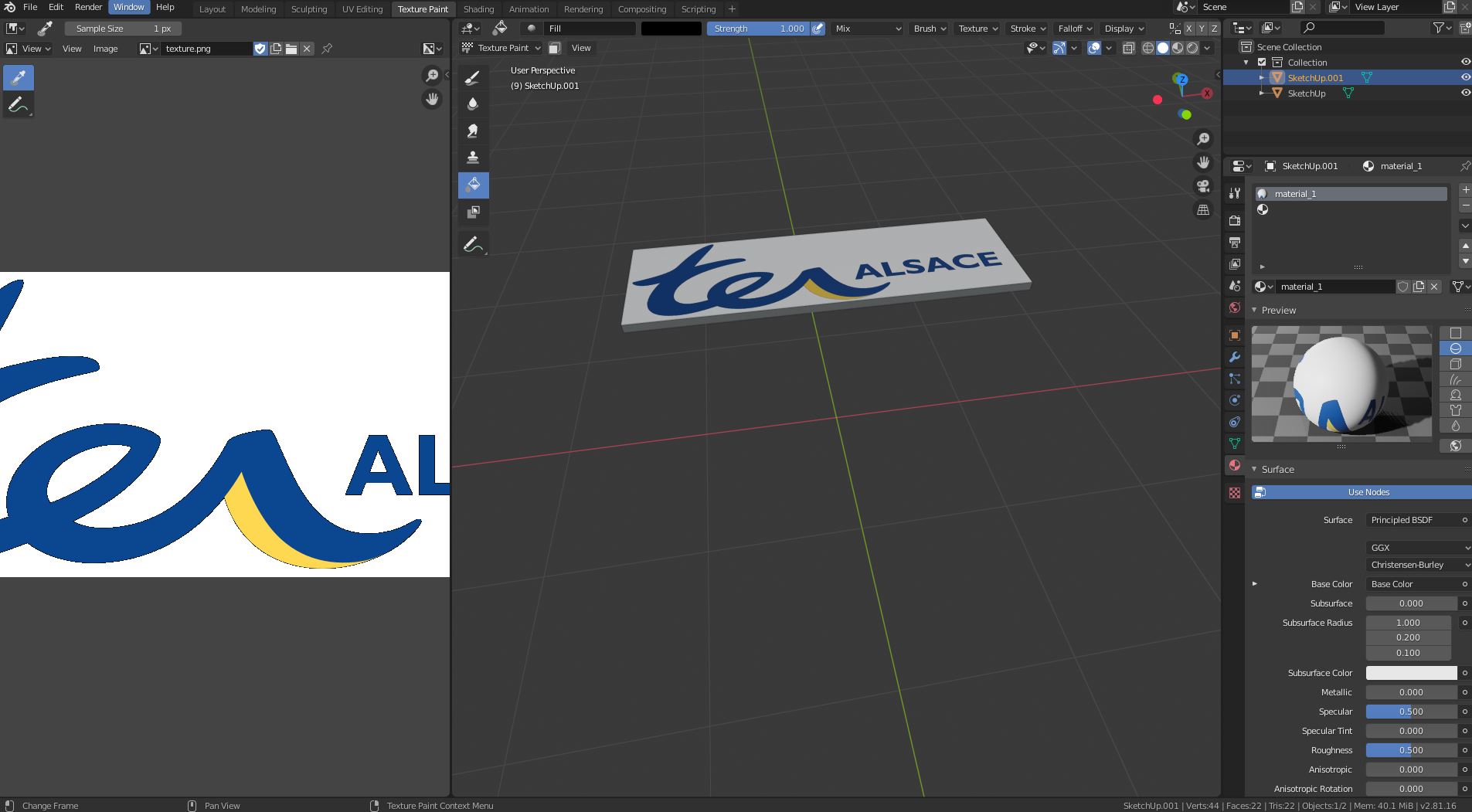The width and height of the screenshot is (1472, 812).
Task: Click the image editor zoom icon
Action: point(432,75)
